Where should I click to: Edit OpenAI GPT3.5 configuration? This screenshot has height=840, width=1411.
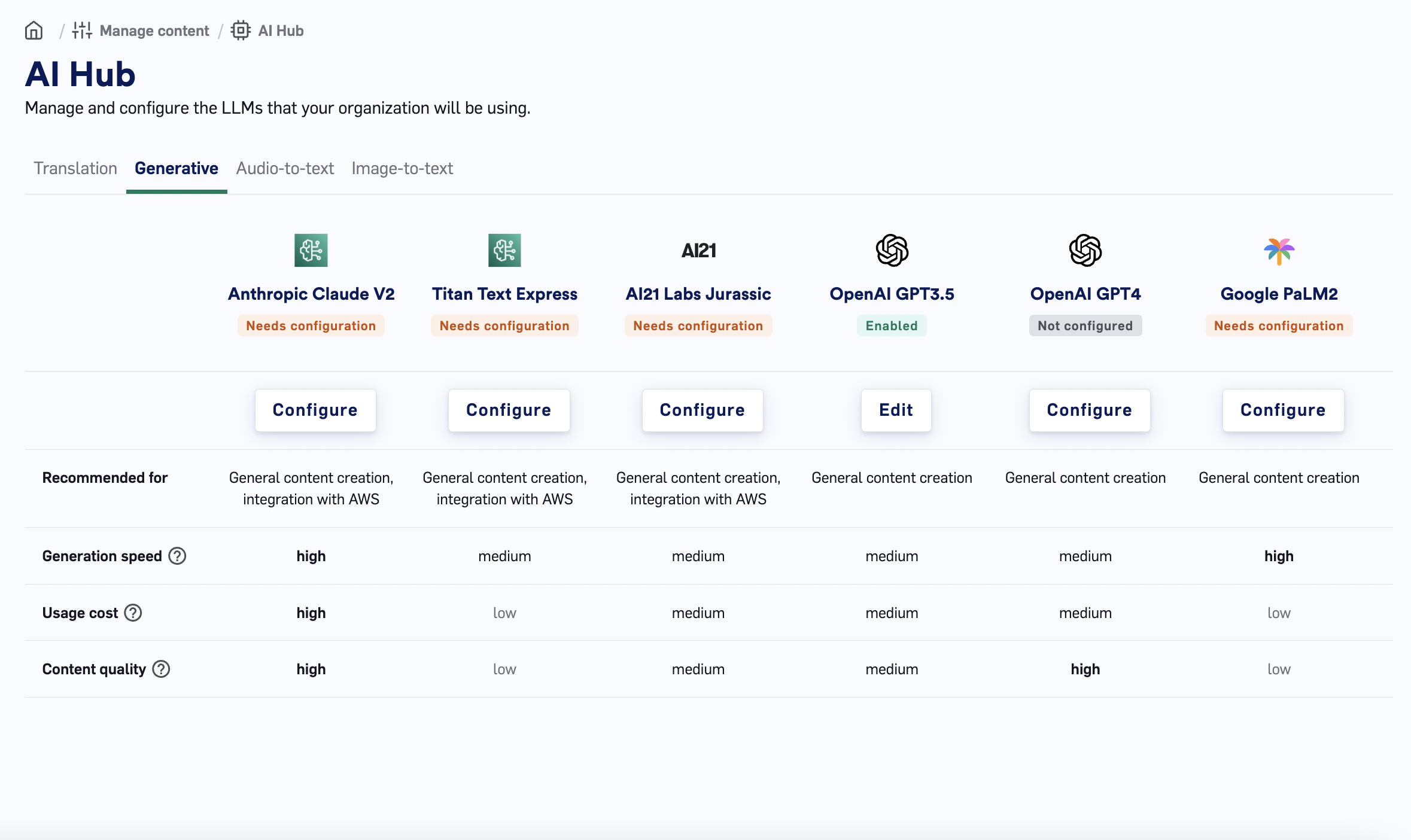tap(896, 410)
